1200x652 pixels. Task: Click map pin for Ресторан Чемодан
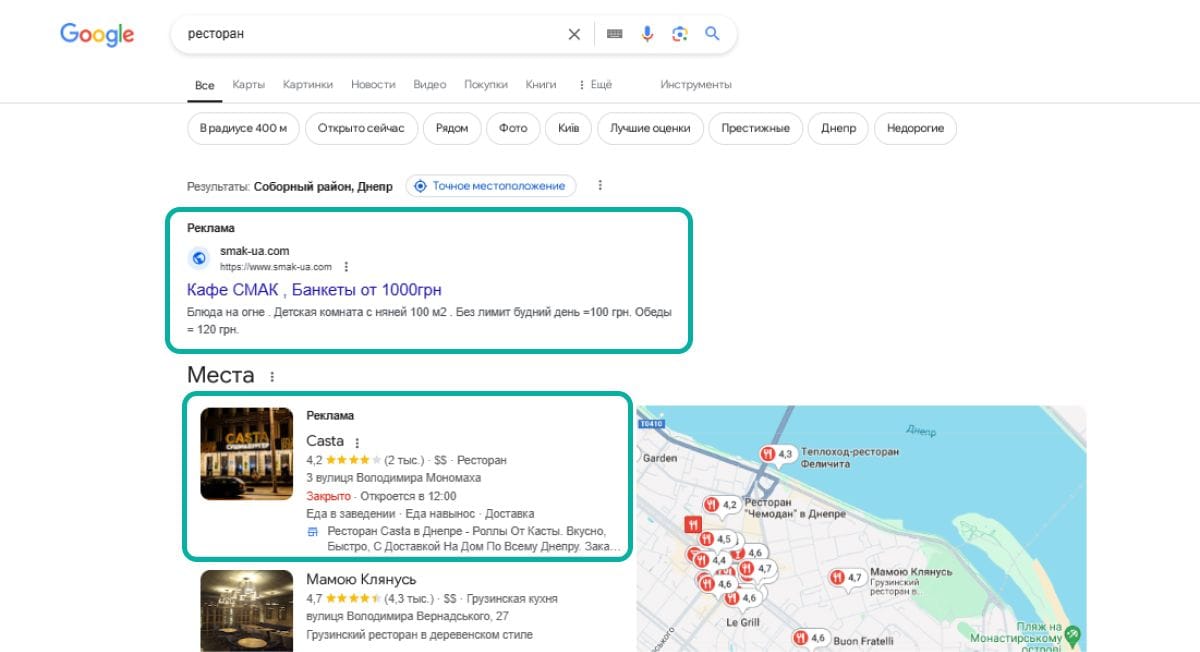point(721,505)
